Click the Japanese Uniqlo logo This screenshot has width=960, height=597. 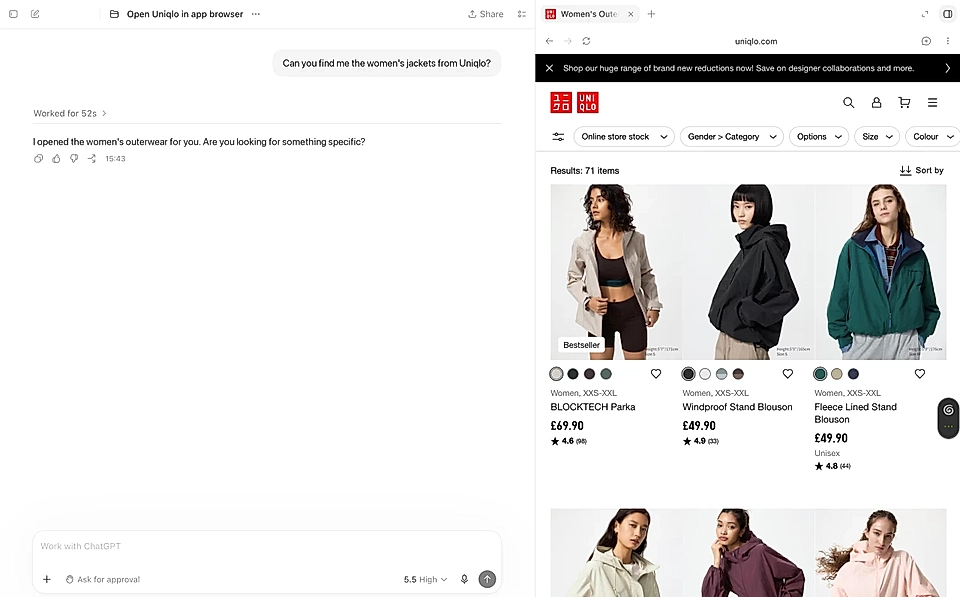561,102
